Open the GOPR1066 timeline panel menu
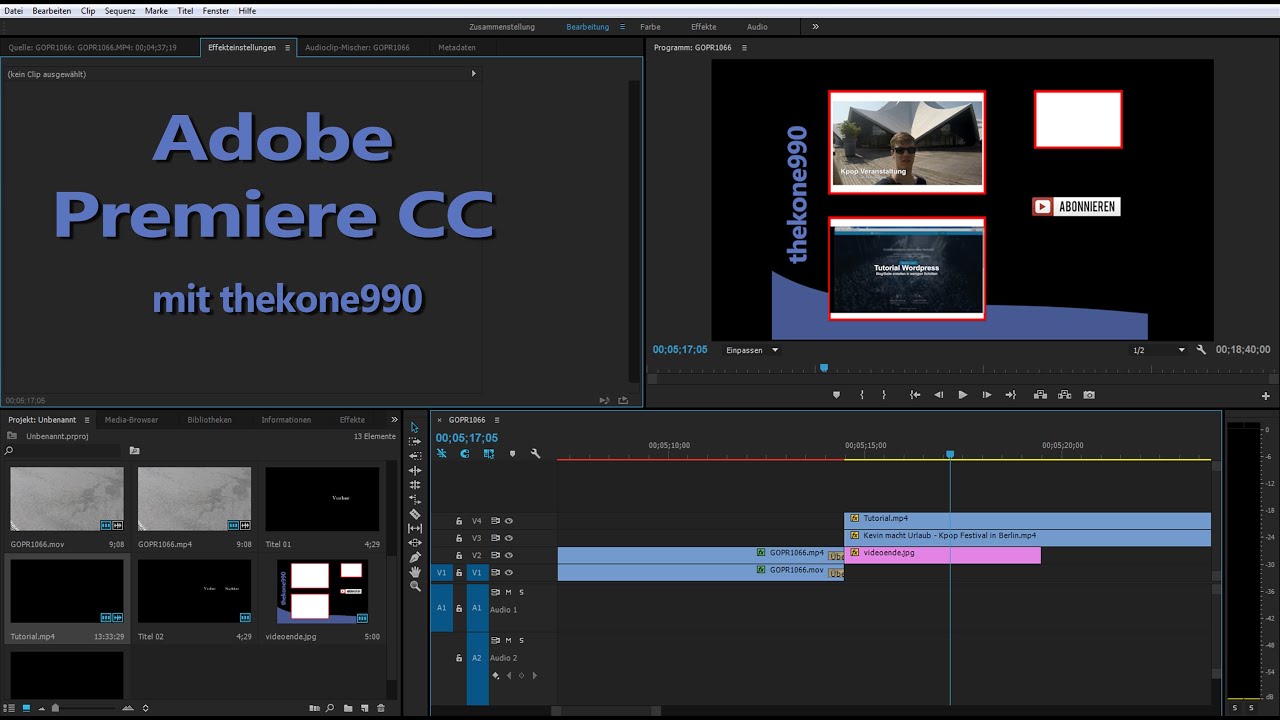This screenshot has height=720, width=1280. tap(496, 420)
